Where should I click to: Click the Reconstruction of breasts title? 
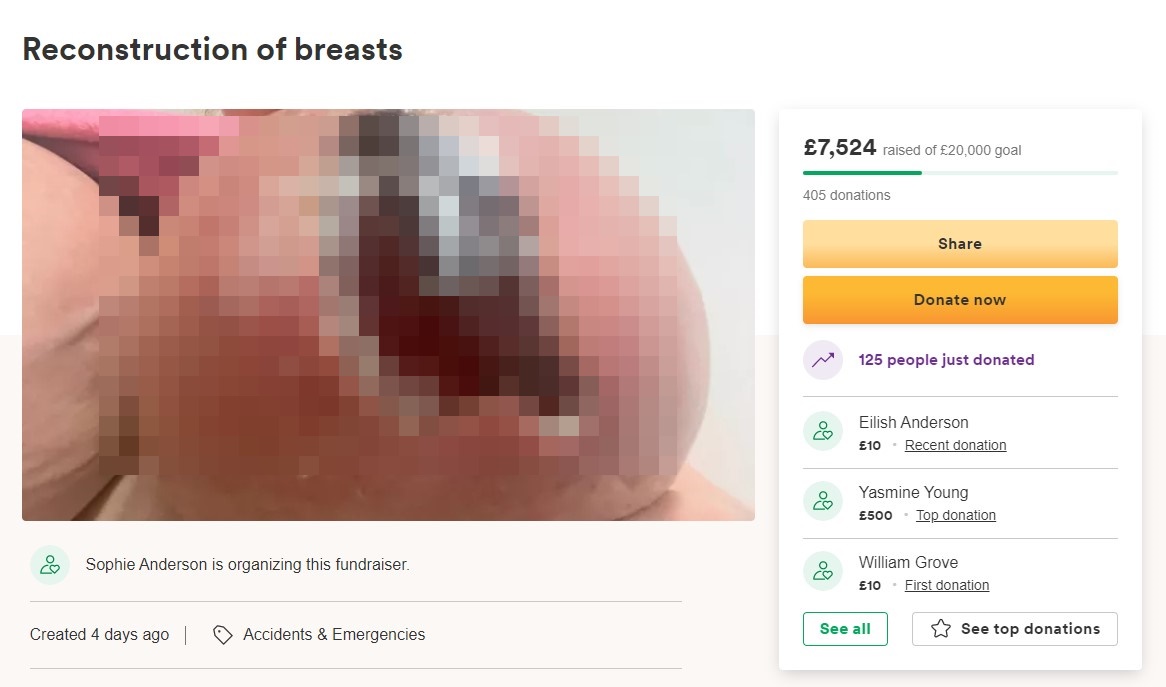pyautogui.click(x=212, y=49)
